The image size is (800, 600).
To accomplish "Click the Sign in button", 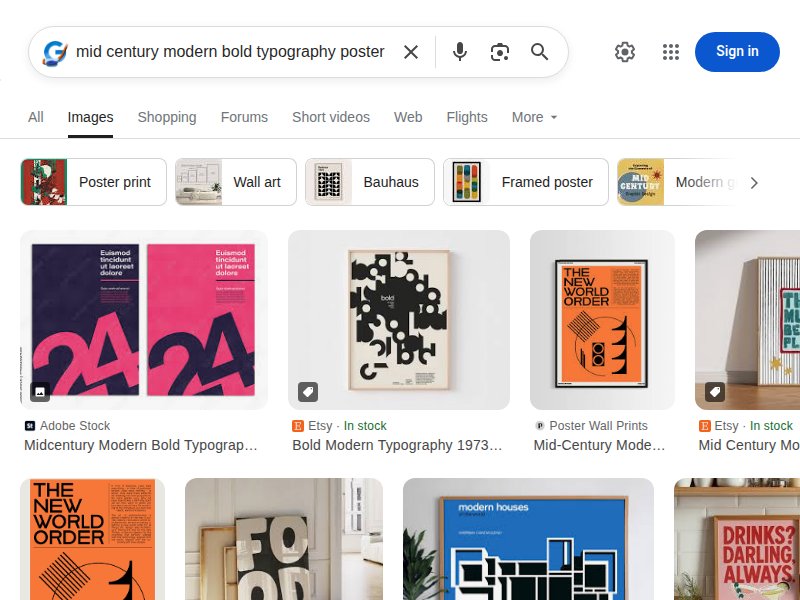I will pos(737,52).
